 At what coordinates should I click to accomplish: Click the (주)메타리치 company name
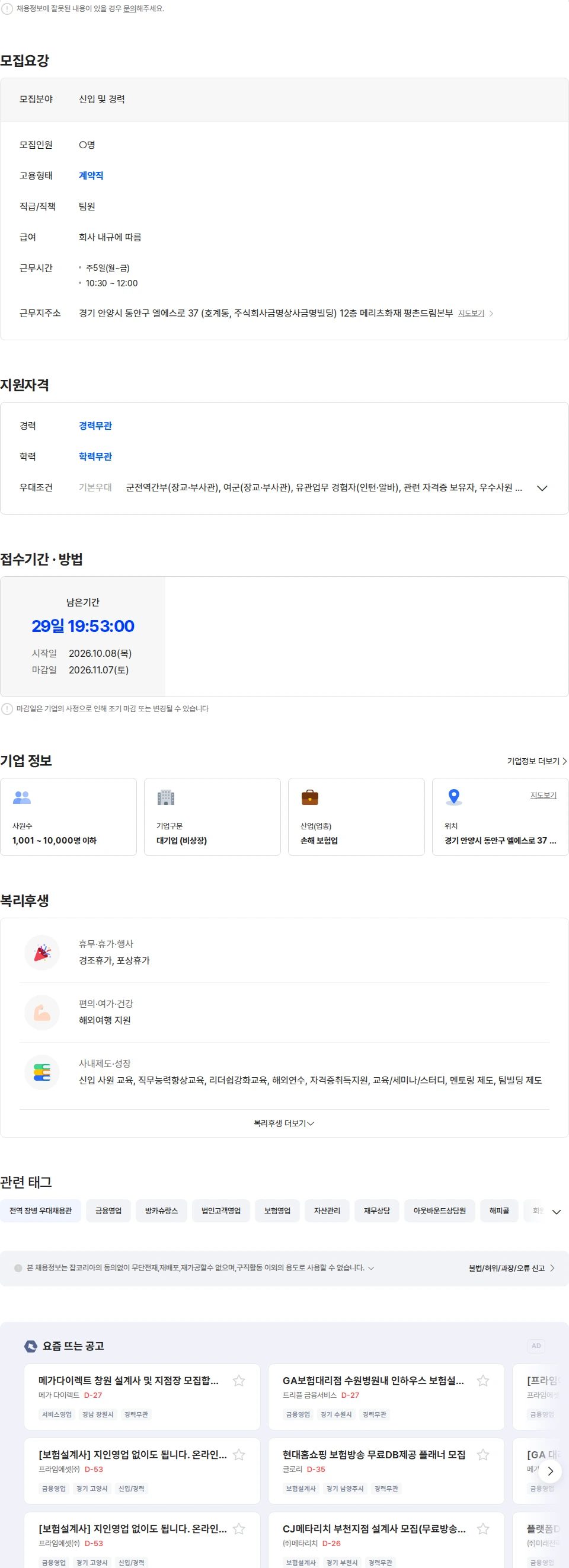pos(300,1544)
